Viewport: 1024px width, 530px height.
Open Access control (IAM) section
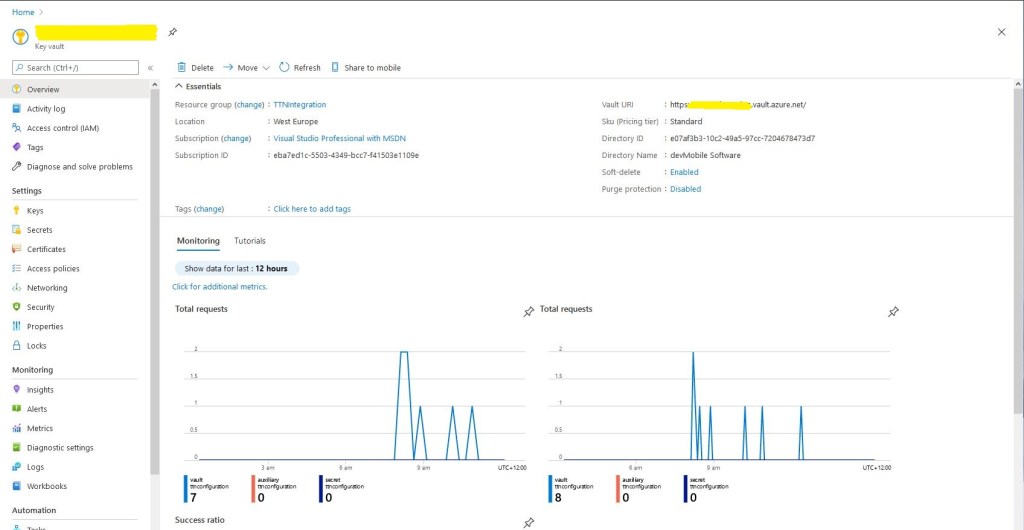pyautogui.click(x=62, y=128)
